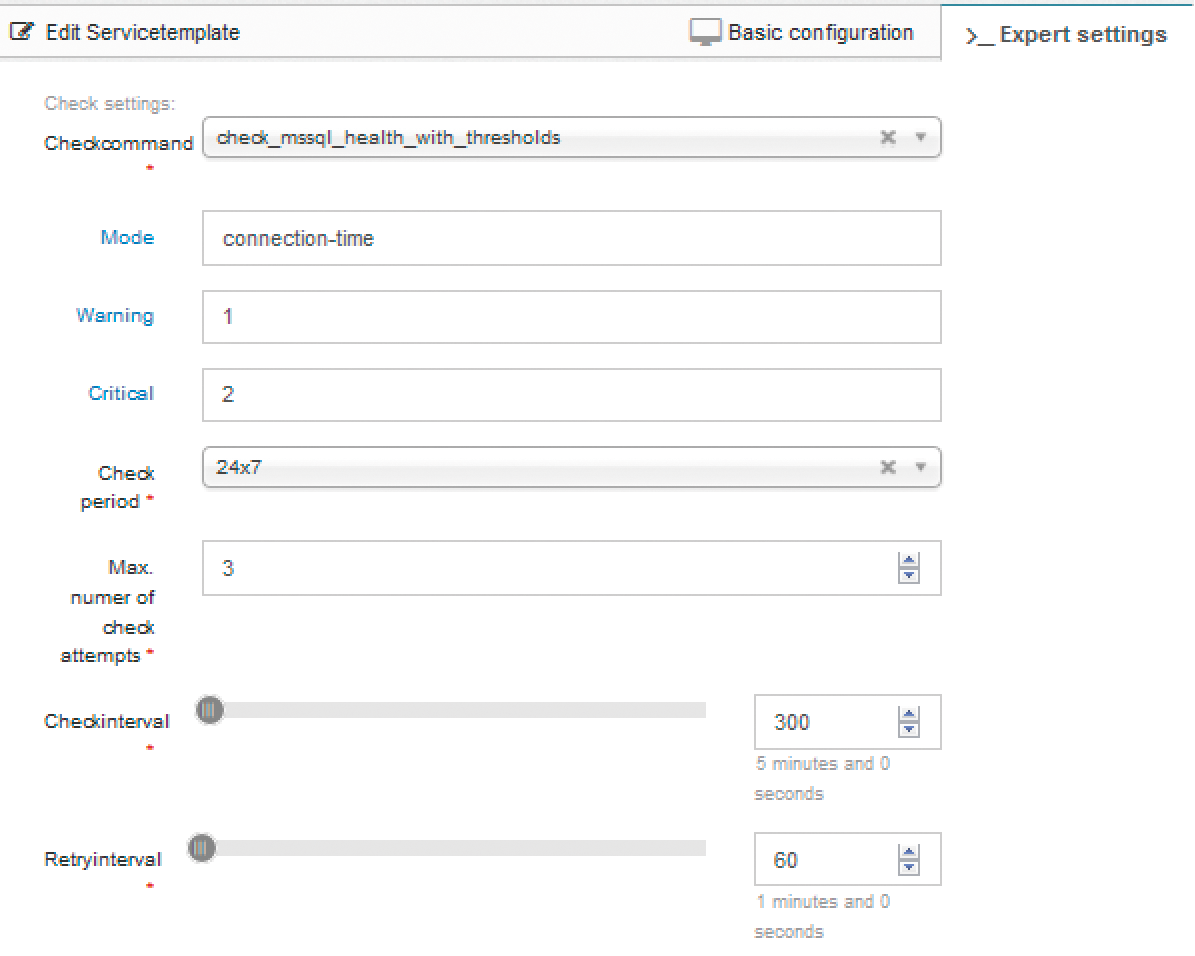
Task: Select the Warning value input showing 1
Action: [570, 316]
